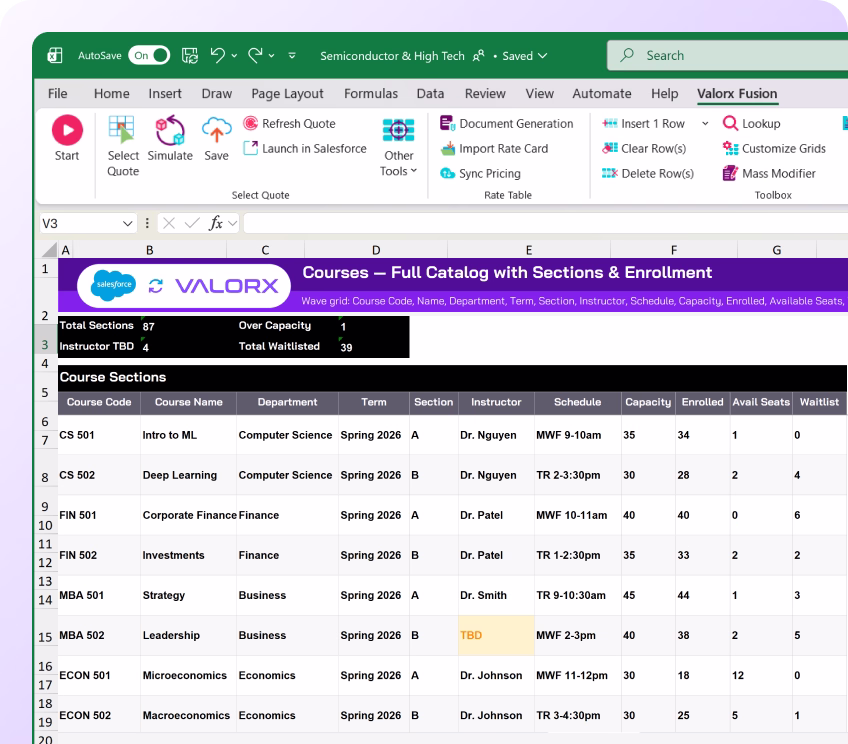Screen dimensions: 848x744
Task: Switch to the Home tab
Action: tap(111, 94)
